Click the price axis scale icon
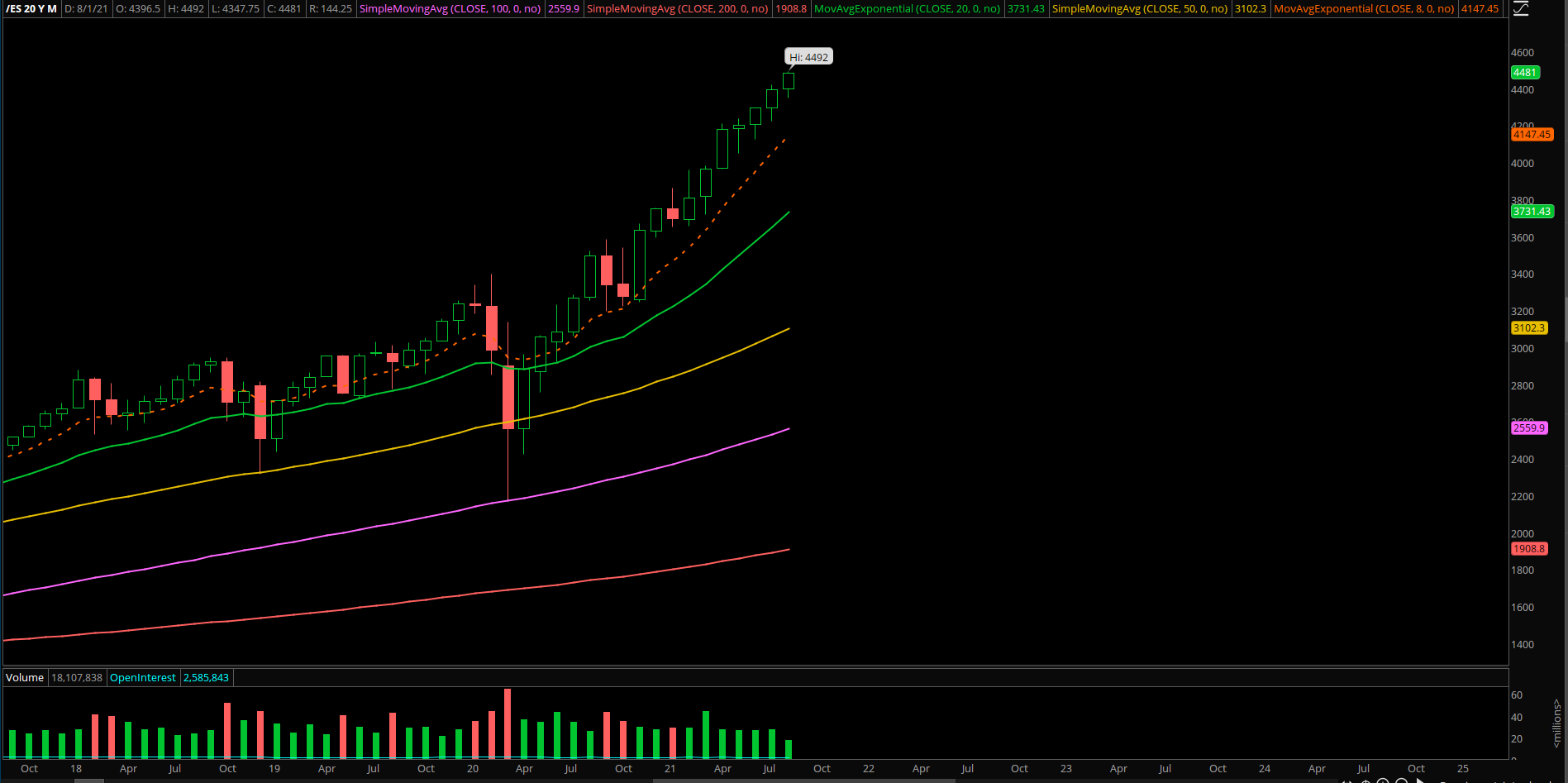 tap(1521, 9)
